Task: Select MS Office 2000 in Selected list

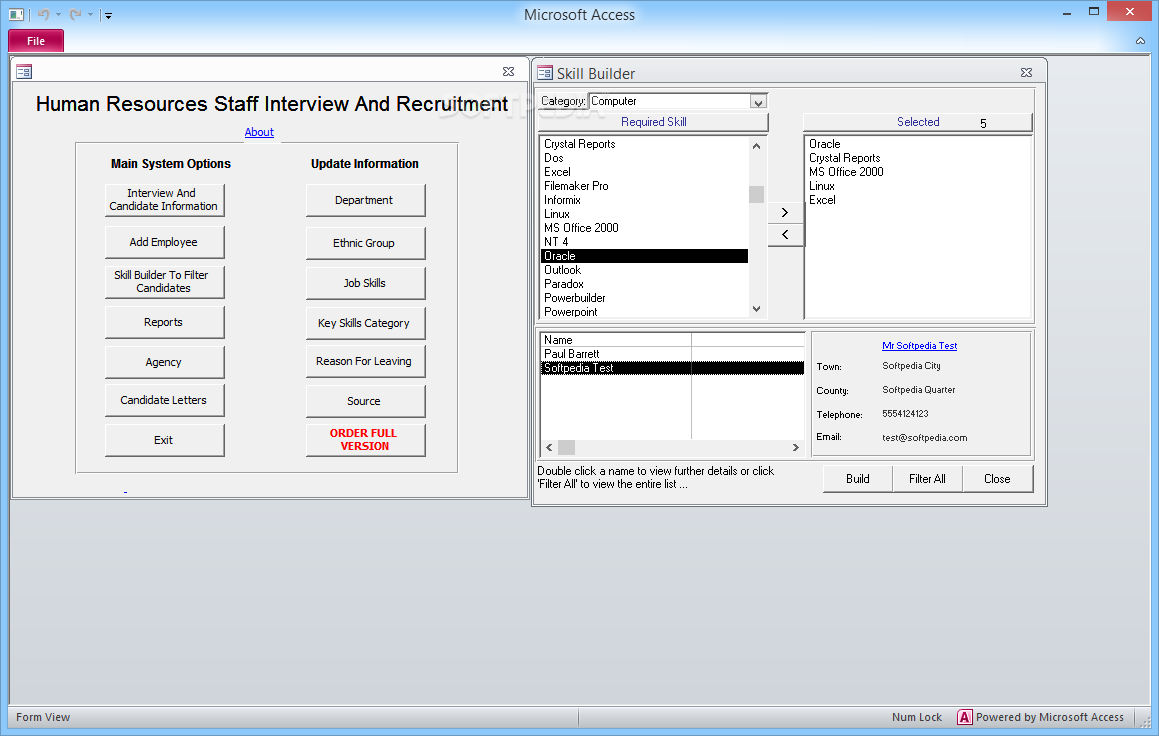Action: [917, 172]
